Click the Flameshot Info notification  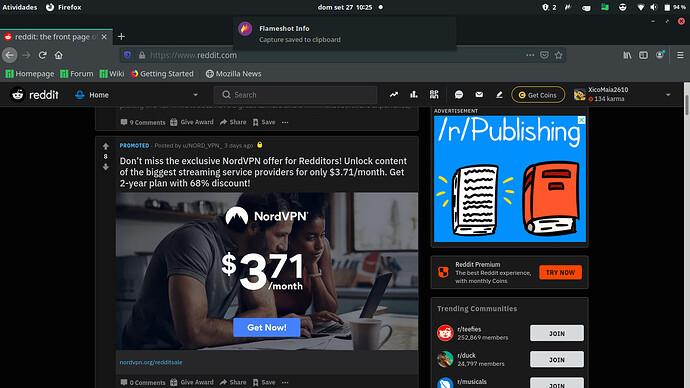[x=345, y=33]
